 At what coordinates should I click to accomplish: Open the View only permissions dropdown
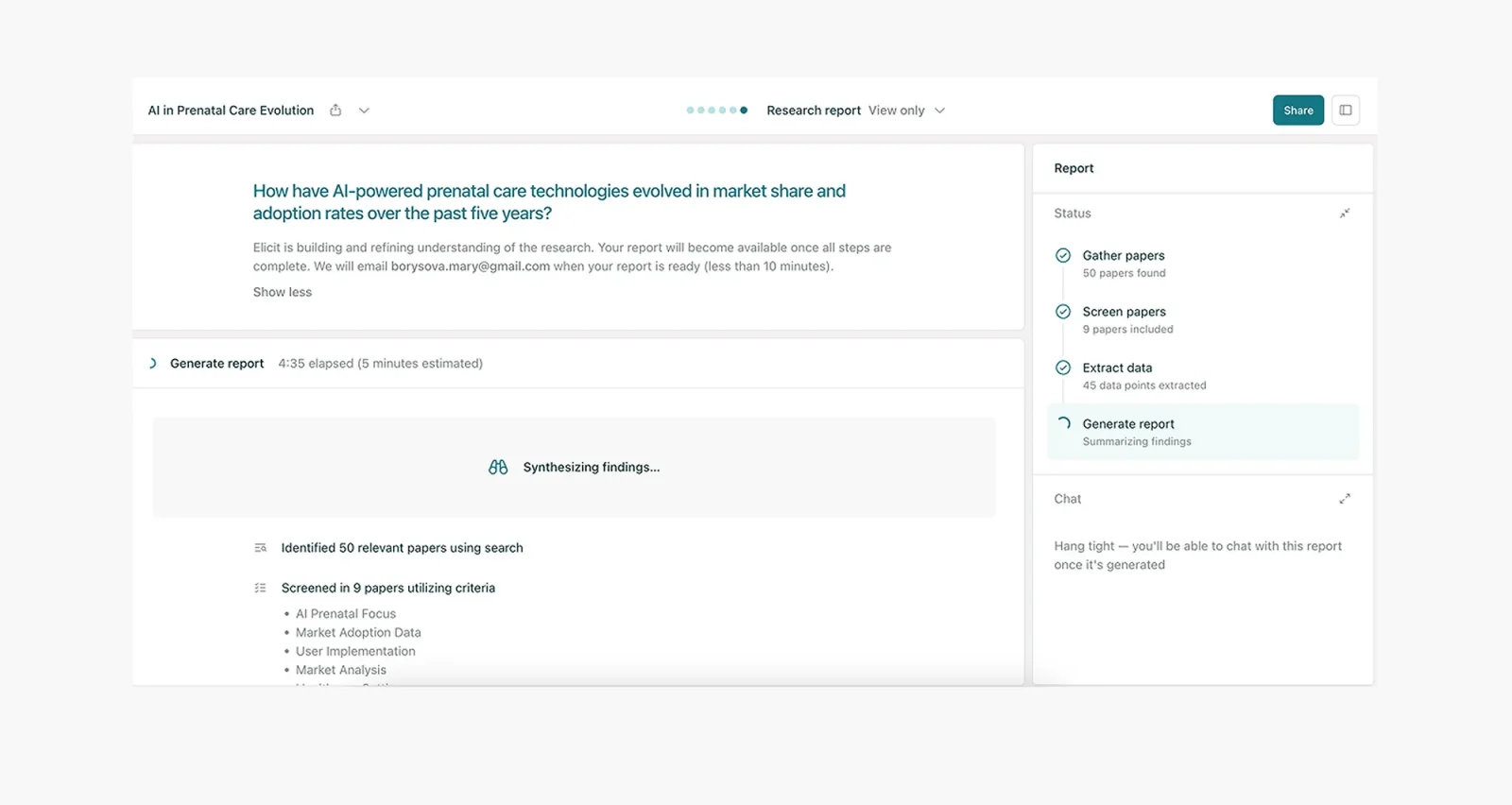click(907, 111)
